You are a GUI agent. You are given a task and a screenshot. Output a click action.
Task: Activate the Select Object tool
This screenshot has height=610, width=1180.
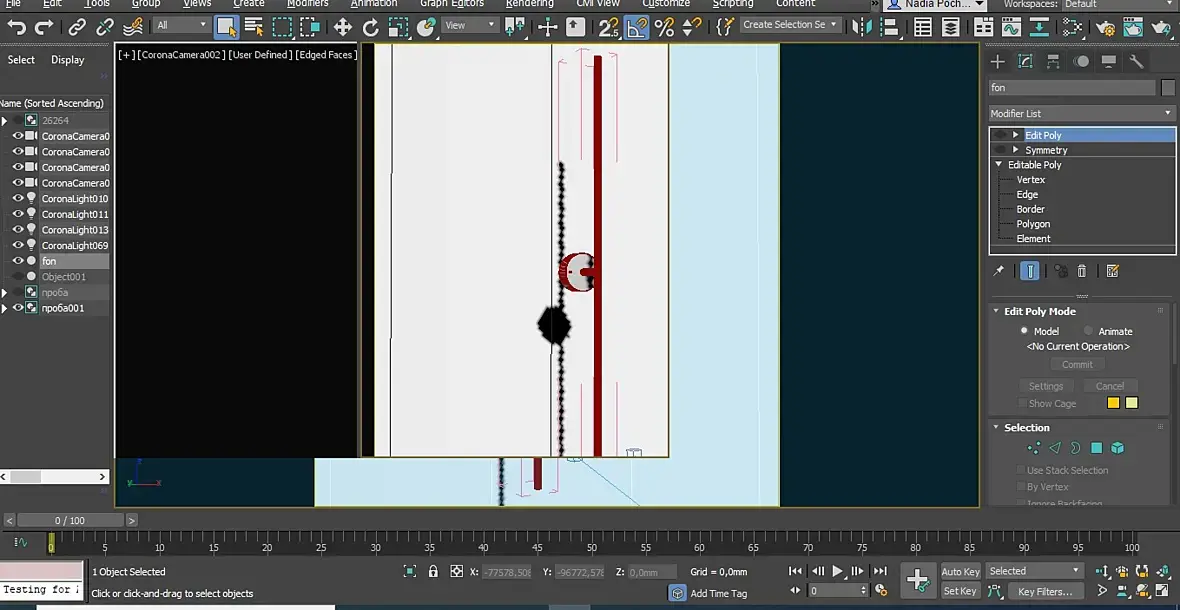coord(226,28)
